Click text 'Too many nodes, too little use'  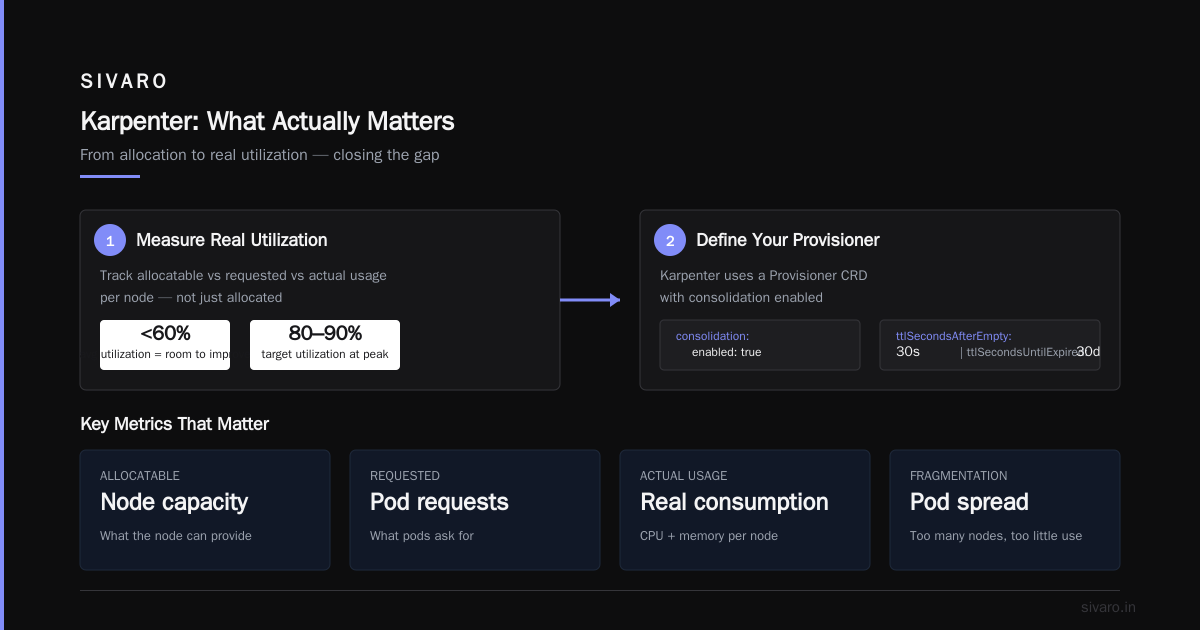996,536
